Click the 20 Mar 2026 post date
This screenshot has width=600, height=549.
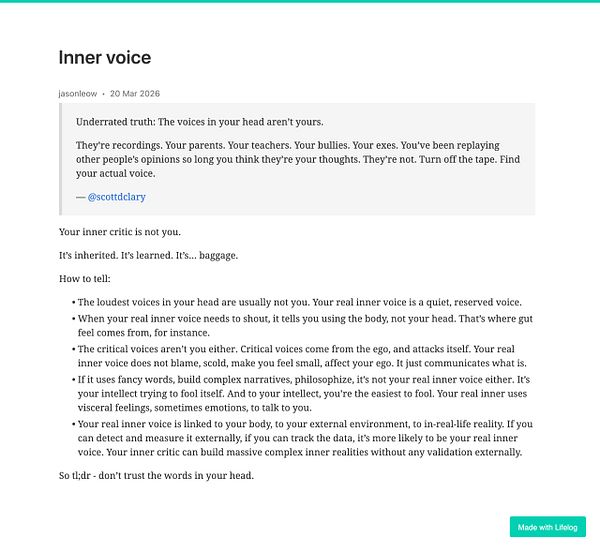[x=135, y=94]
